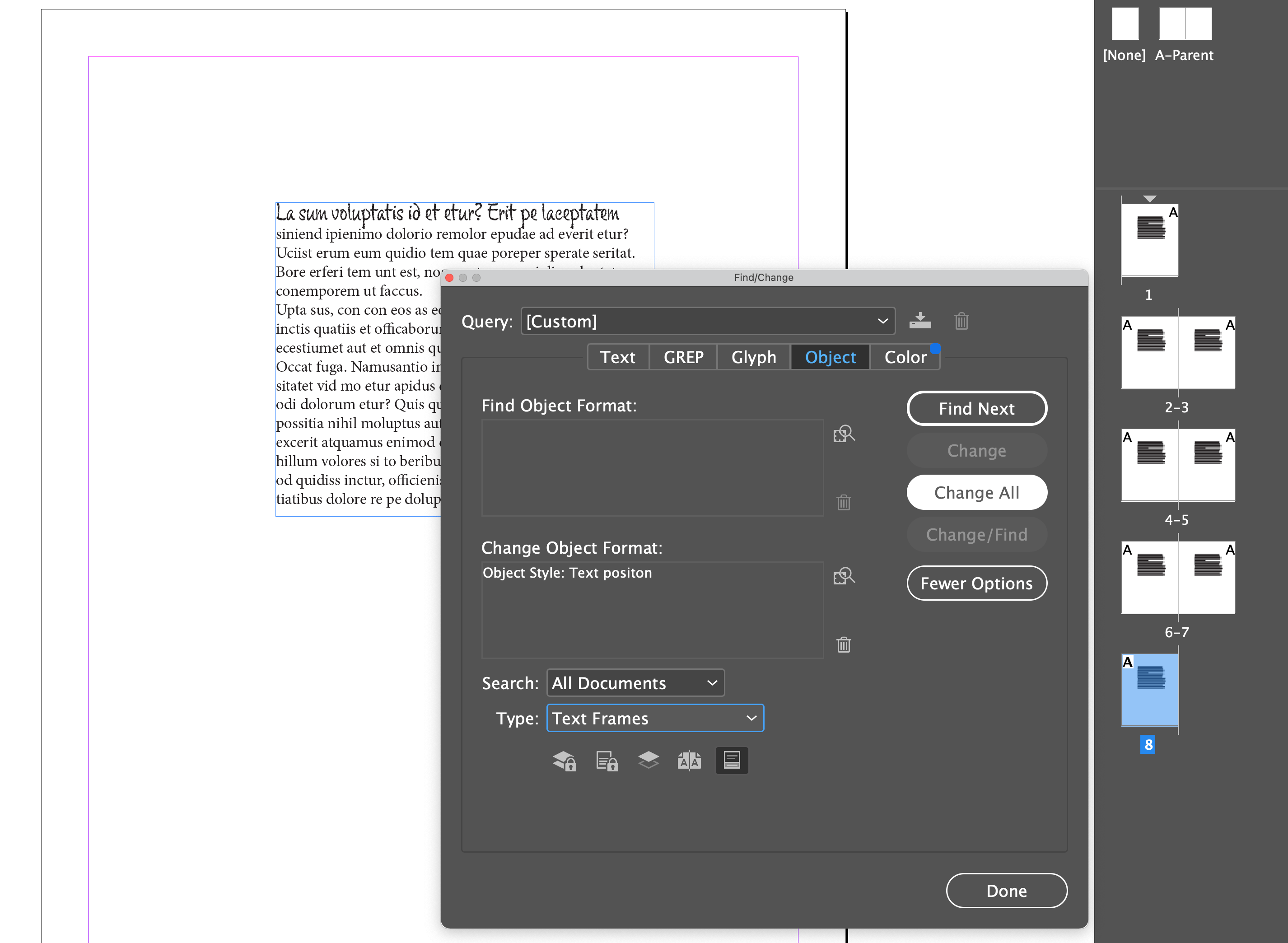
Task: Toggle Include Locked Layers and Objects
Action: pyautogui.click(x=564, y=761)
